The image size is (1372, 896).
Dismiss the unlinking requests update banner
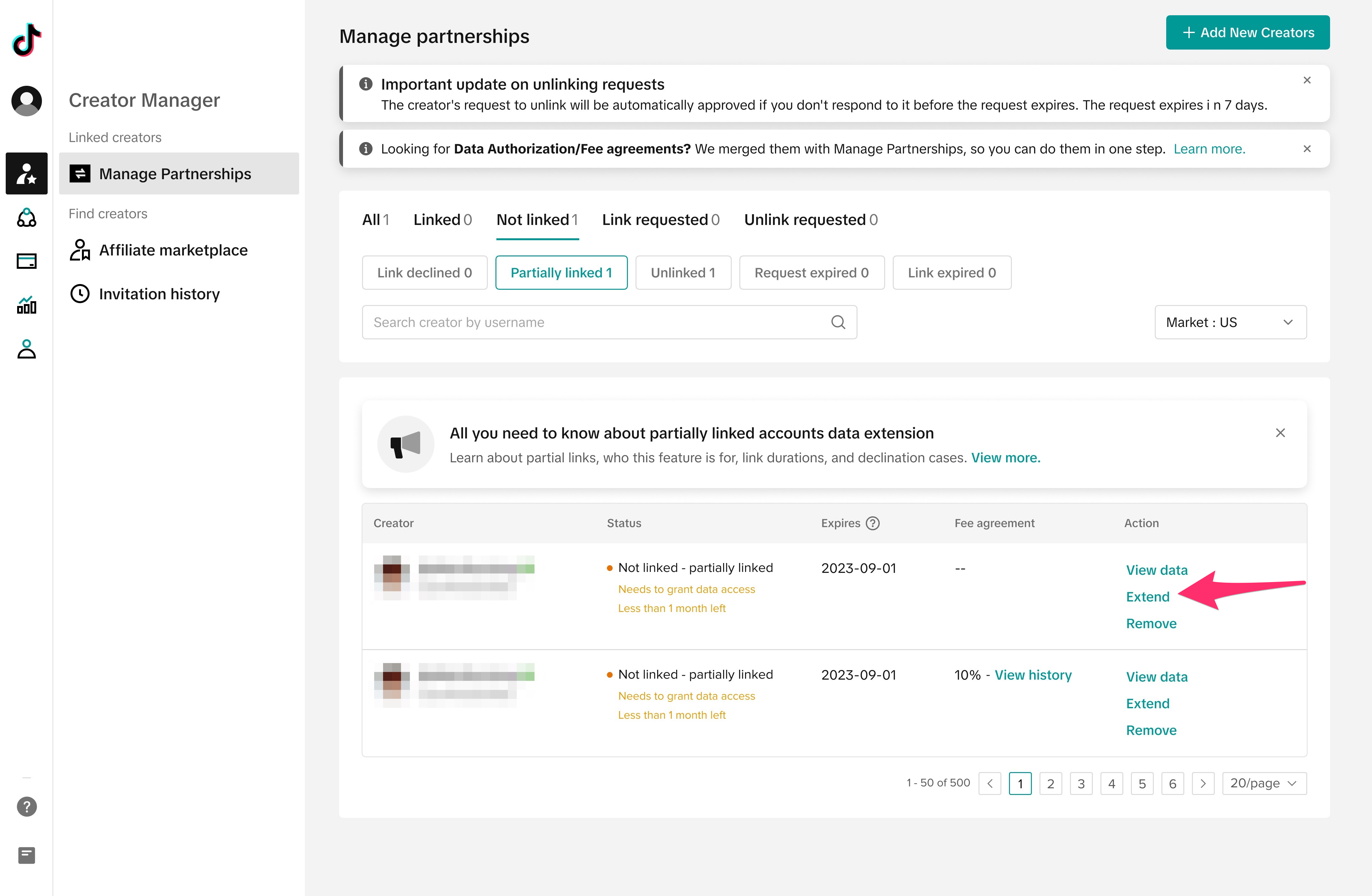click(x=1307, y=80)
